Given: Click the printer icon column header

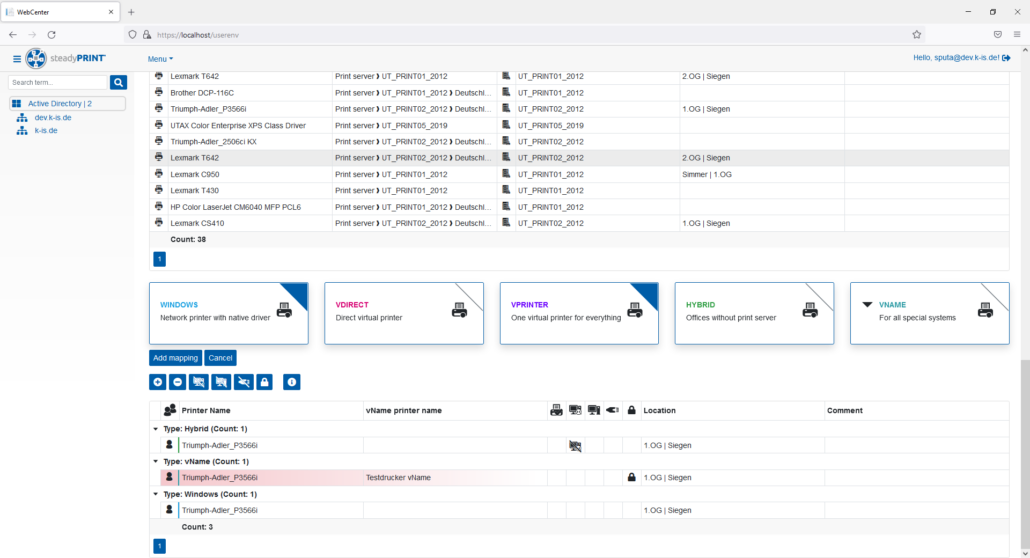Looking at the screenshot, I should [556, 410].
